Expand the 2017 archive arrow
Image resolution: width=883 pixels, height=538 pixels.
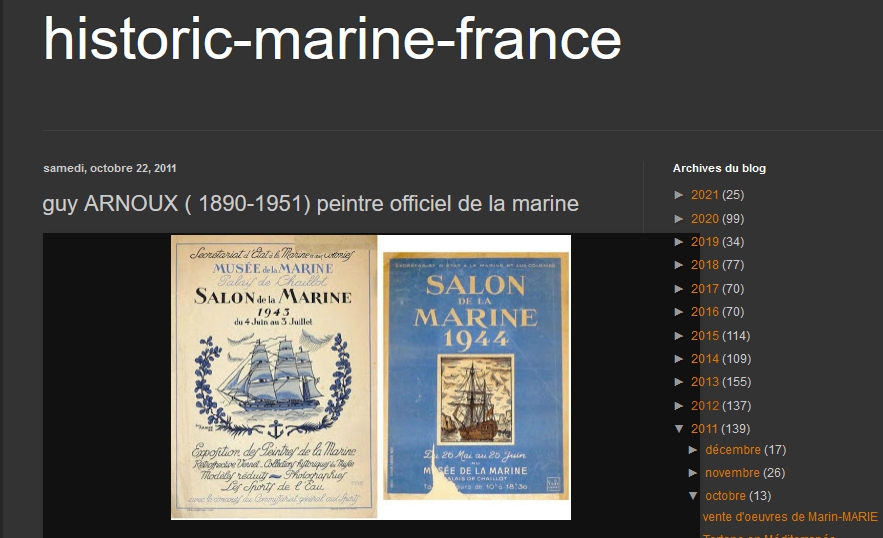click(x=679, y=288)
